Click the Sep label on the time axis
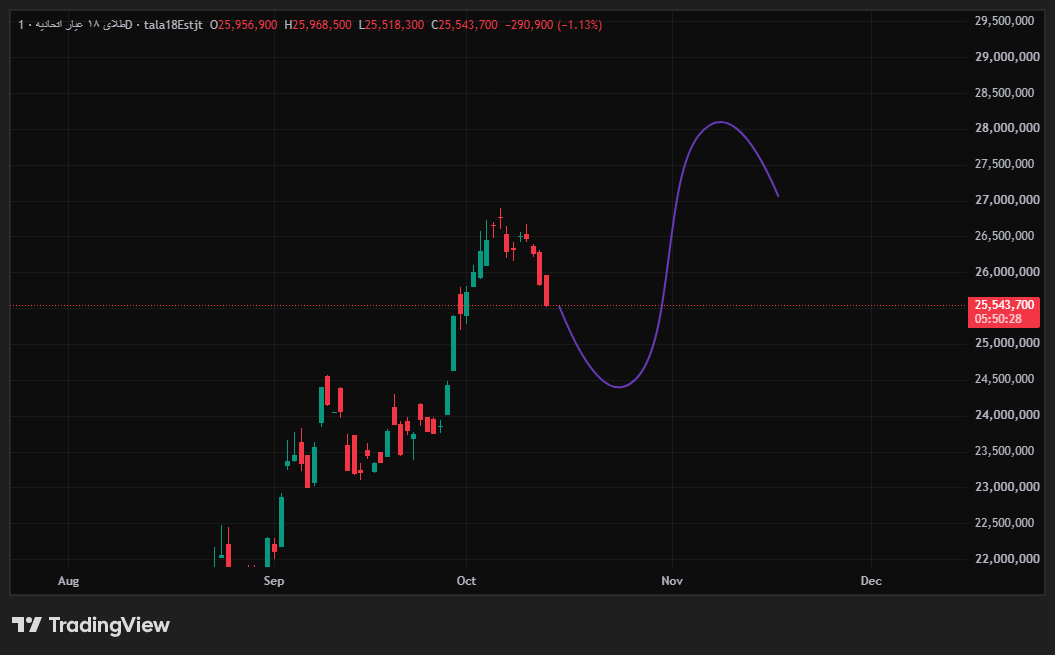This screenshot has height=655, width=1055. click(274, 581)
